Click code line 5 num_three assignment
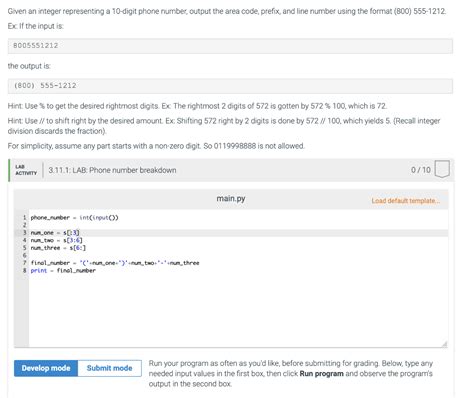Viewport: 474px width, 398px height. 58,248
